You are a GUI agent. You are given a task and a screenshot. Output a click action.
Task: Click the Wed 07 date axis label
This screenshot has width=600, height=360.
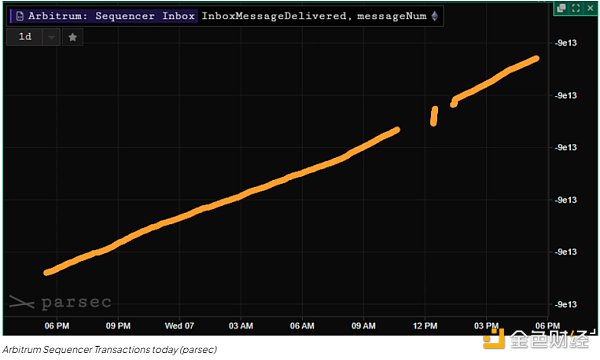(179, 326)
